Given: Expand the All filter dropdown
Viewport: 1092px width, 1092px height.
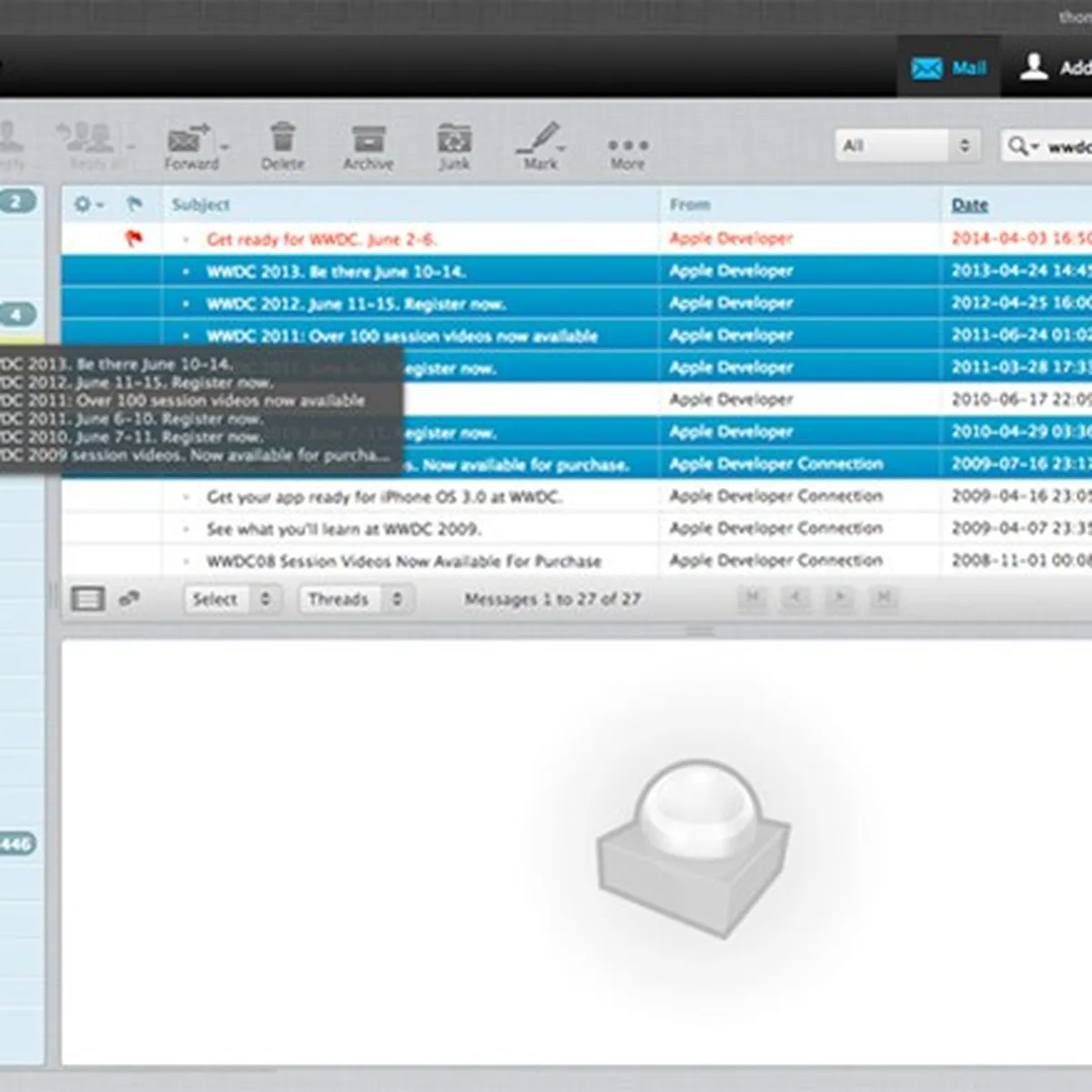Looking at the screenshot, I should pyautogui.click(x=906, y=146).
